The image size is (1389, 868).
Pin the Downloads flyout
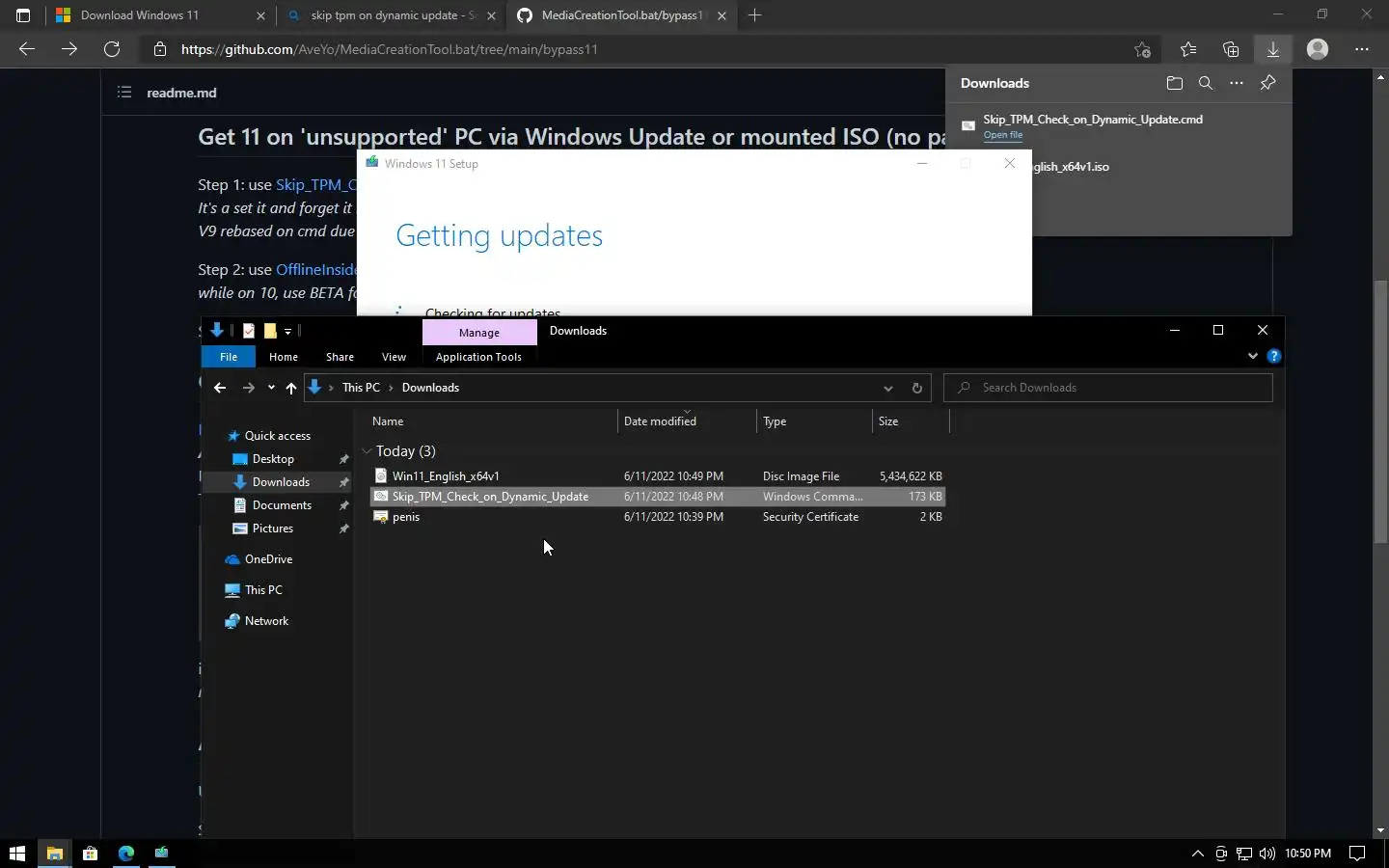coord(1268,83)
